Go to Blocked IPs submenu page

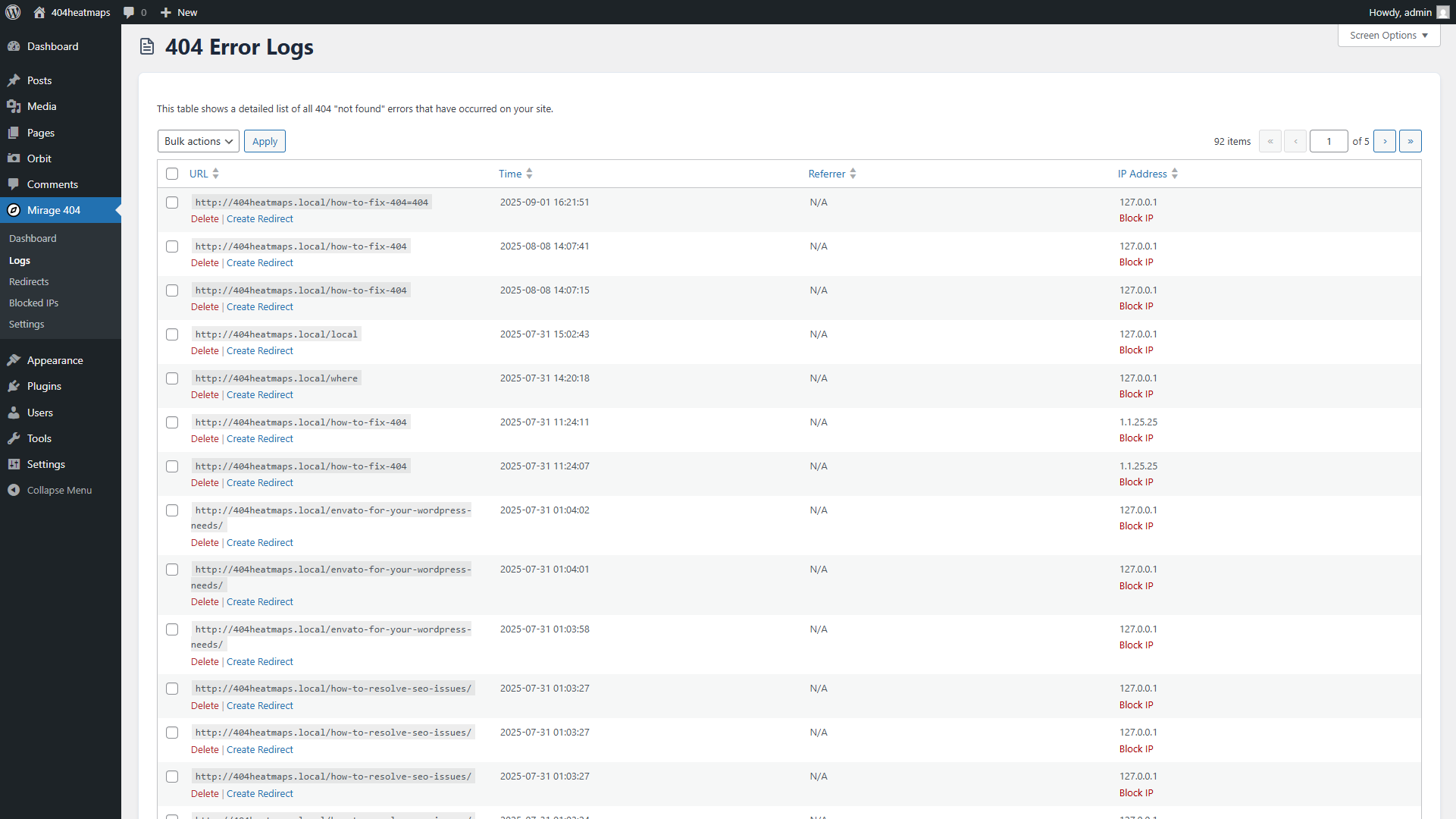[x=33, y=303]
